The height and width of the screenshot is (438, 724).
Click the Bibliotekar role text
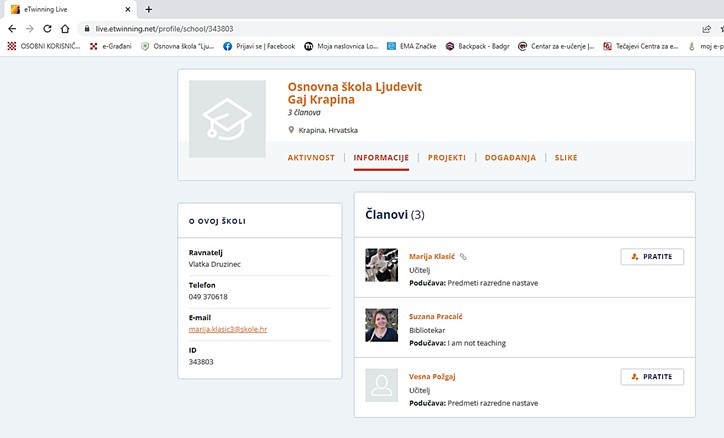click(x=427, y=330)
